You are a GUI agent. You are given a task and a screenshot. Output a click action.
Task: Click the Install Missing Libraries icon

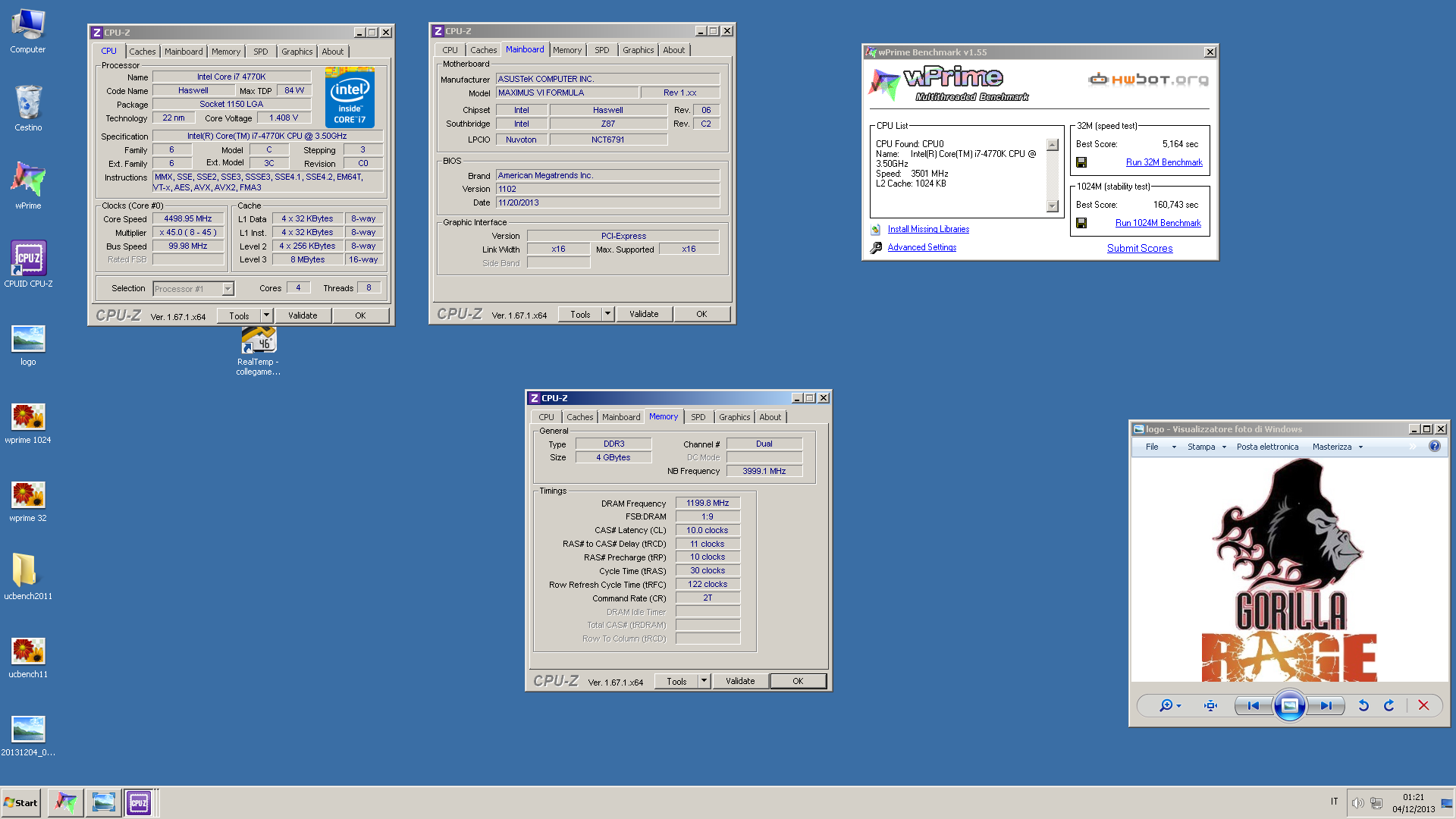(x=876, y=229)
